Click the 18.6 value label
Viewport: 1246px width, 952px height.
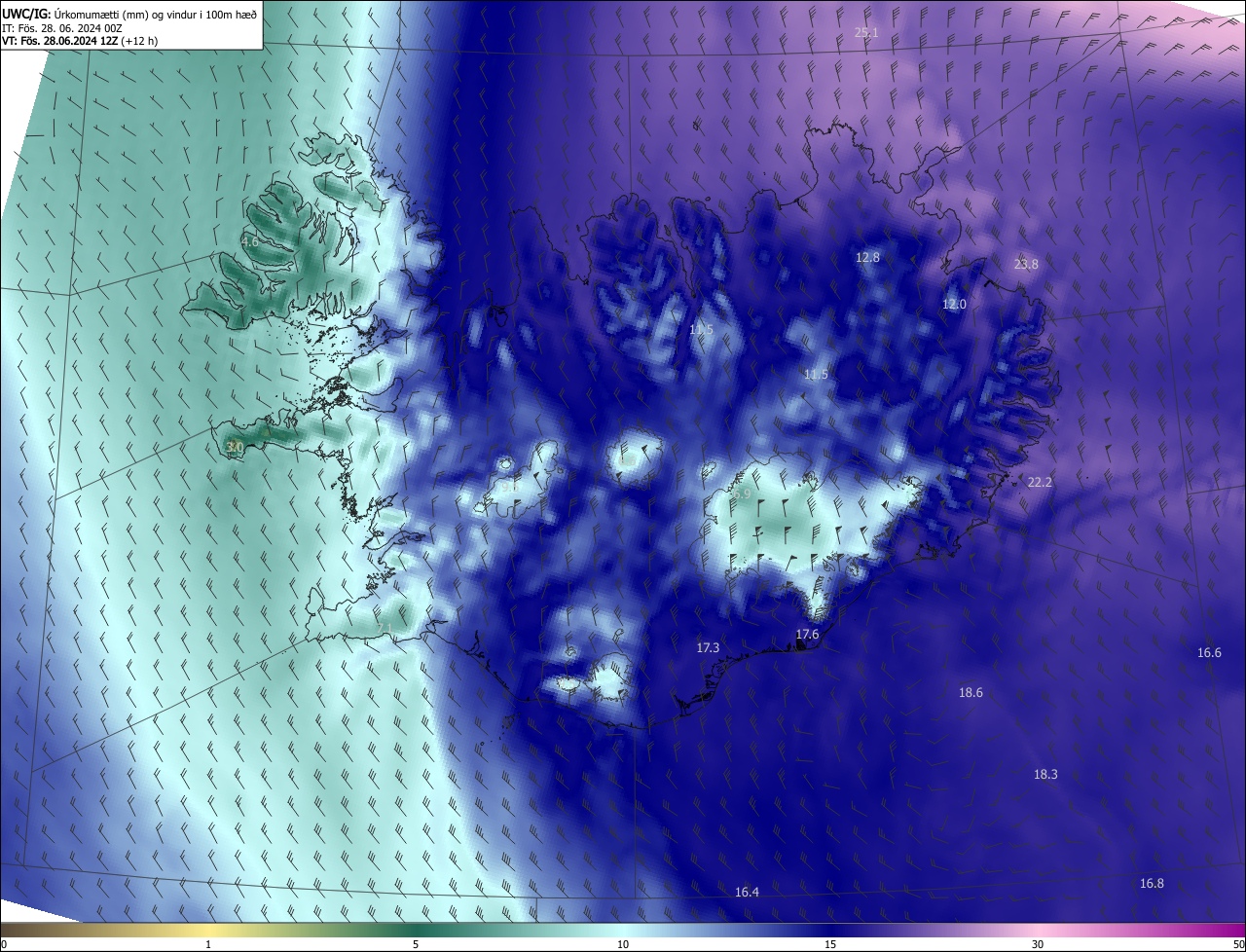[971, 693]
